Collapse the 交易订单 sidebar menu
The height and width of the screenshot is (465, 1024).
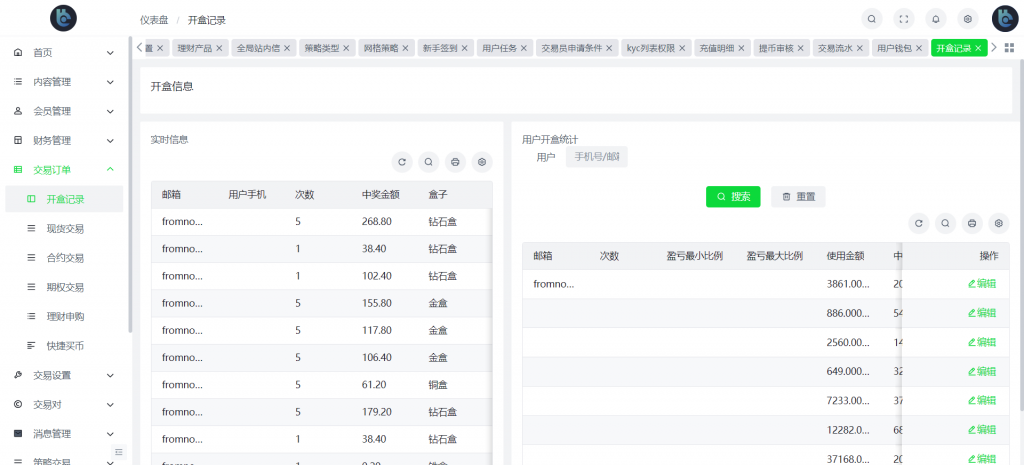point(110,170)
